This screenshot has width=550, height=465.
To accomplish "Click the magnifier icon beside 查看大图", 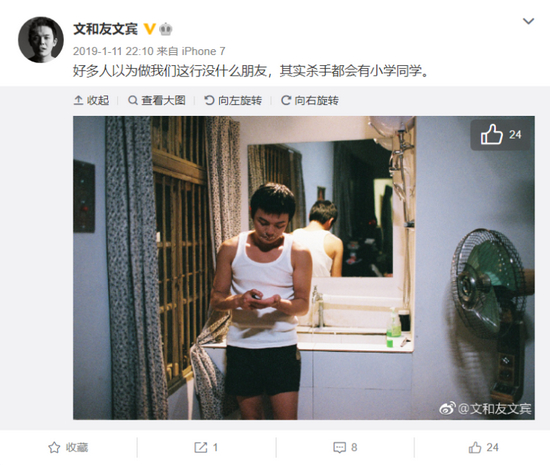I will (x=133, y=101).
